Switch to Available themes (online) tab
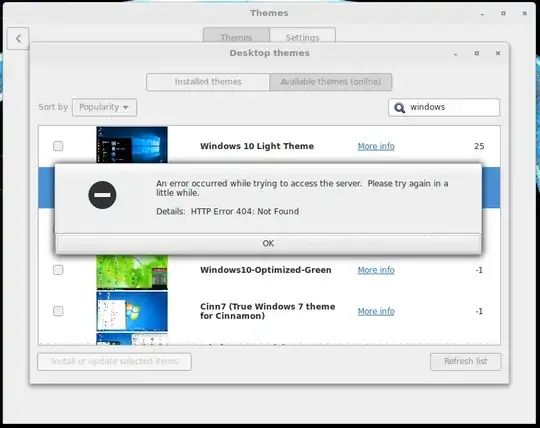540x428 pixels. pyautogui.click(x=331, y=82)
